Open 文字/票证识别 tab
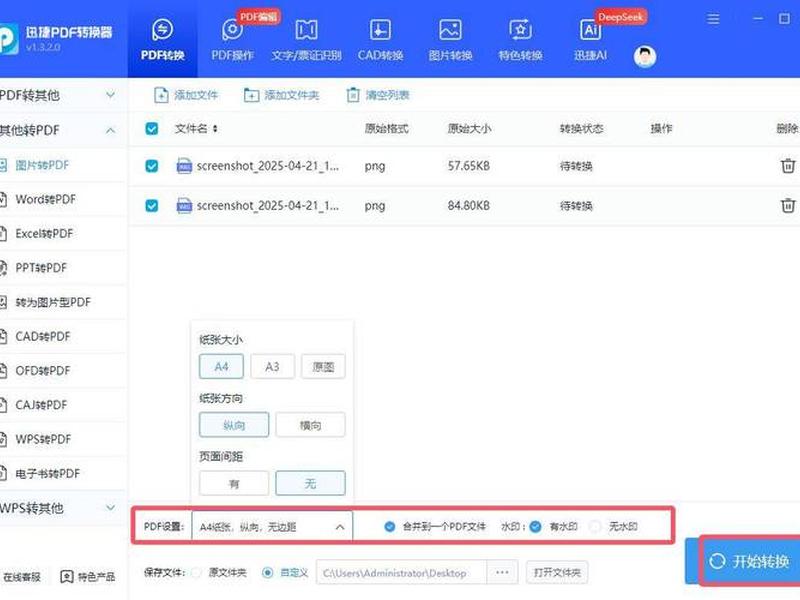The width and height of the screenshot is (800, 600). [306, 40]
